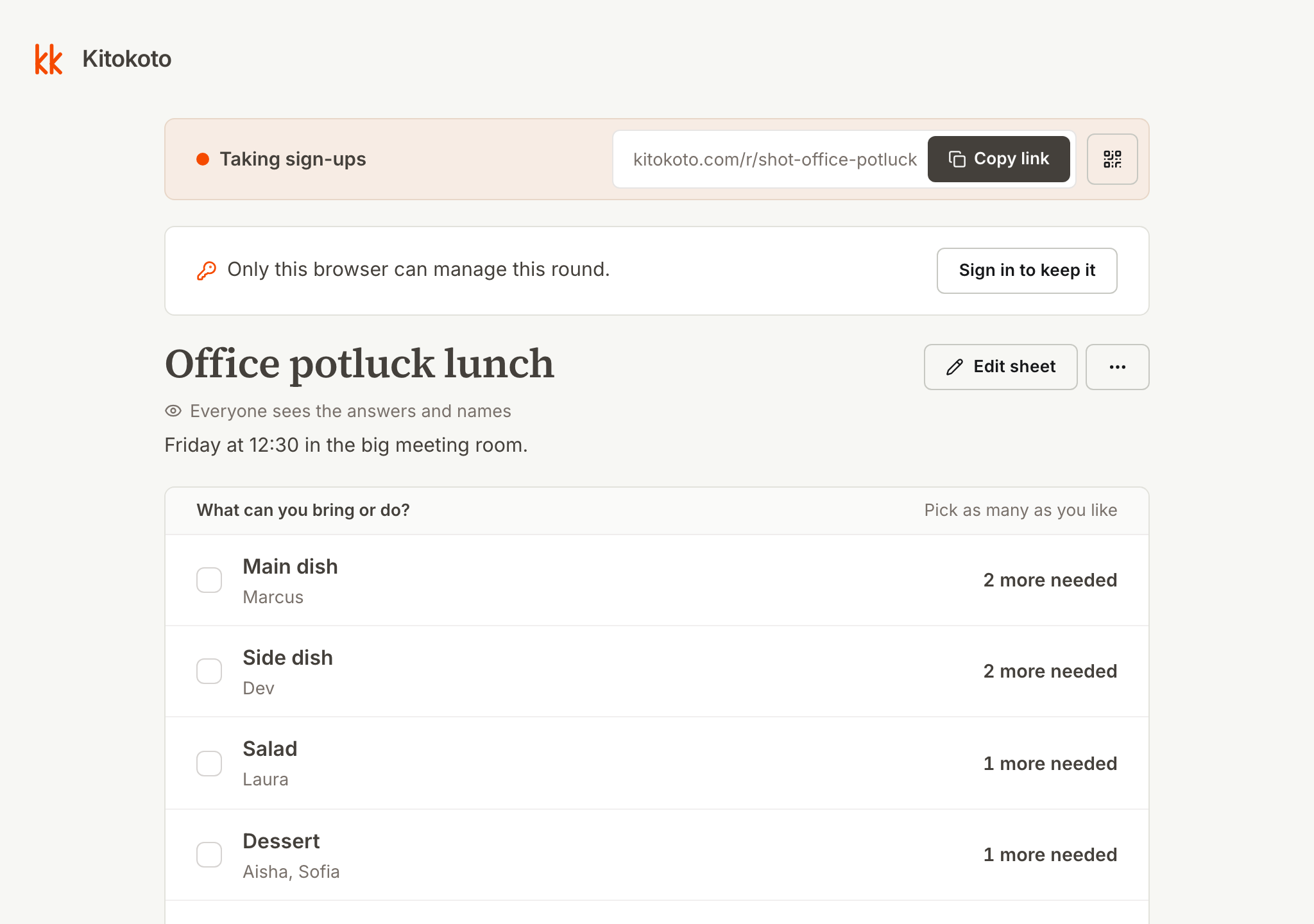Check the Side dish checkbox
This screenshot has width=1314, height=924.
(x=209, y=671)
